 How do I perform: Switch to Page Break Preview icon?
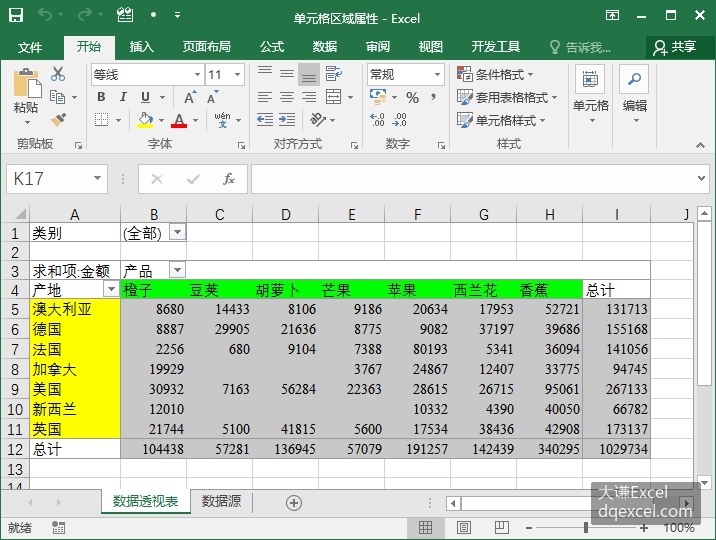(x=501, y=528)
